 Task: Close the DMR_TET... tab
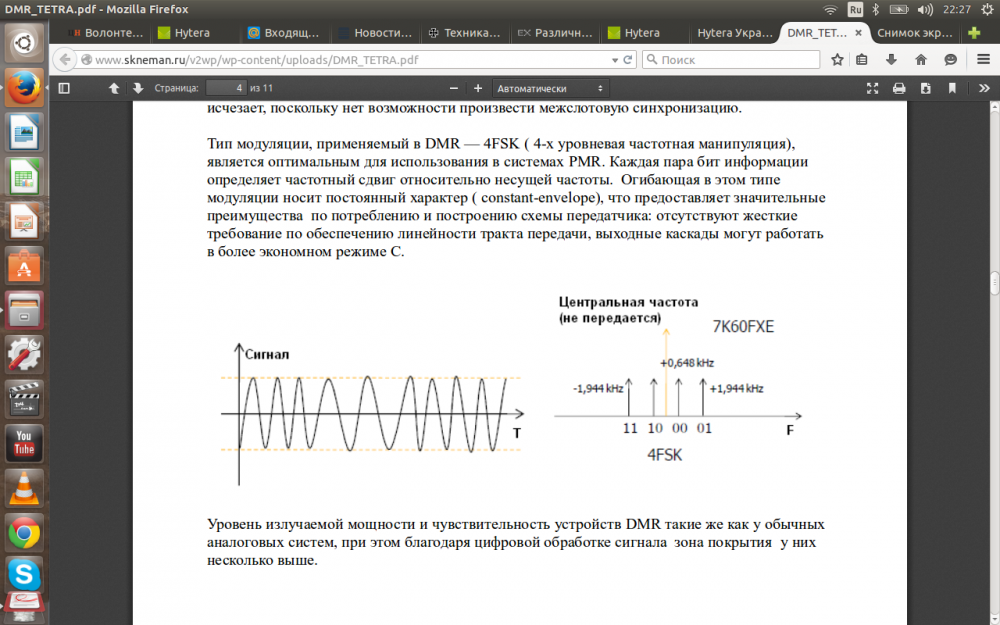pos(858,33)
